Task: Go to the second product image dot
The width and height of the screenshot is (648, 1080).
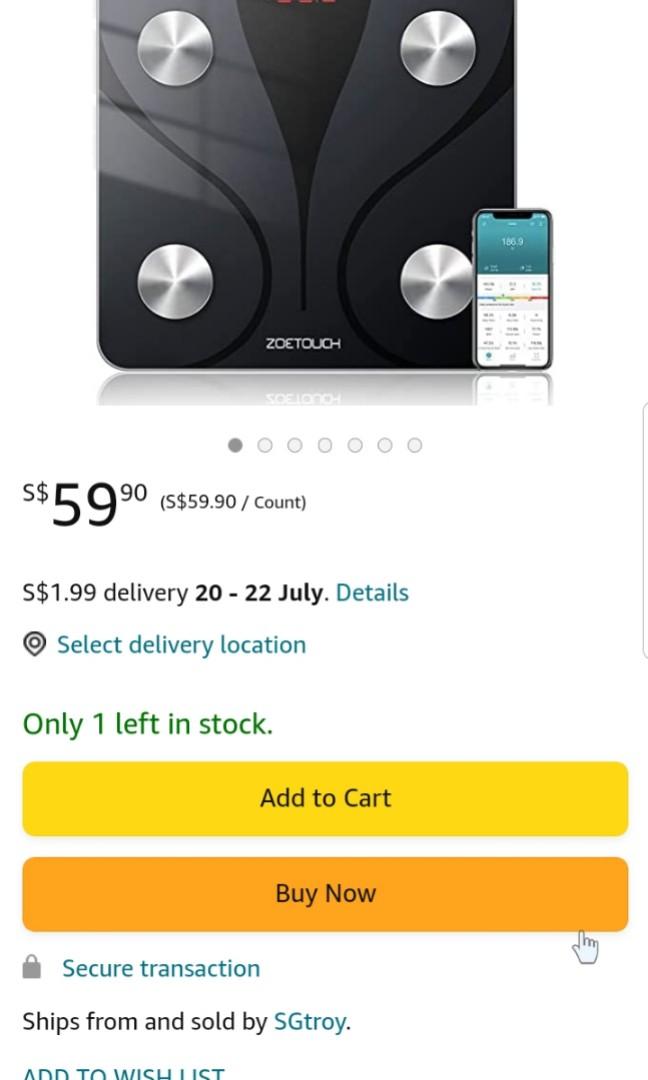Action: (x=265, y=445)
